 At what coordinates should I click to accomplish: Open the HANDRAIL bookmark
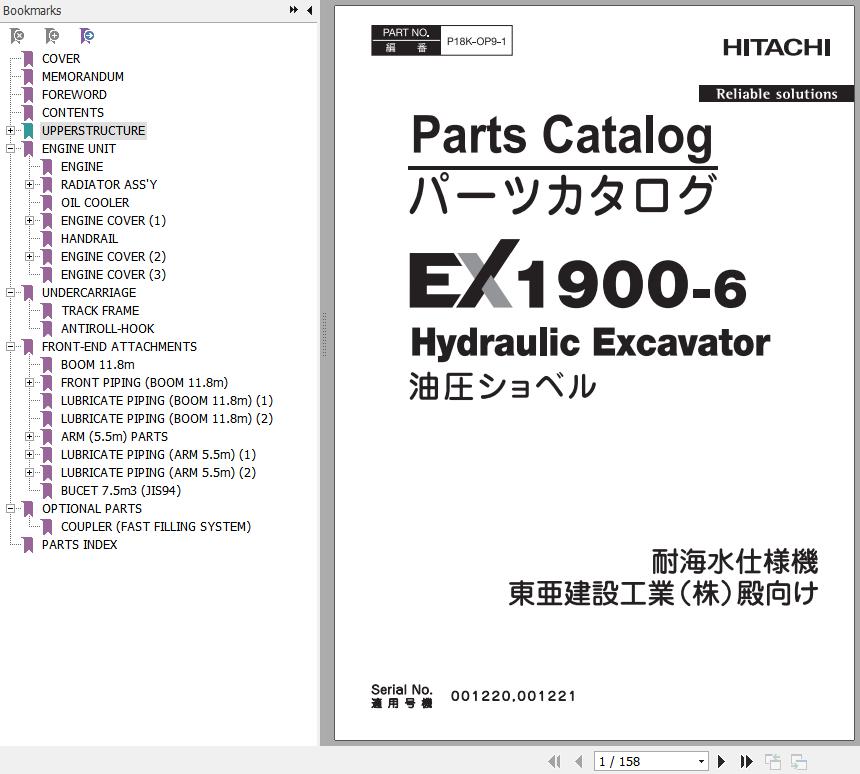point(89,239)
